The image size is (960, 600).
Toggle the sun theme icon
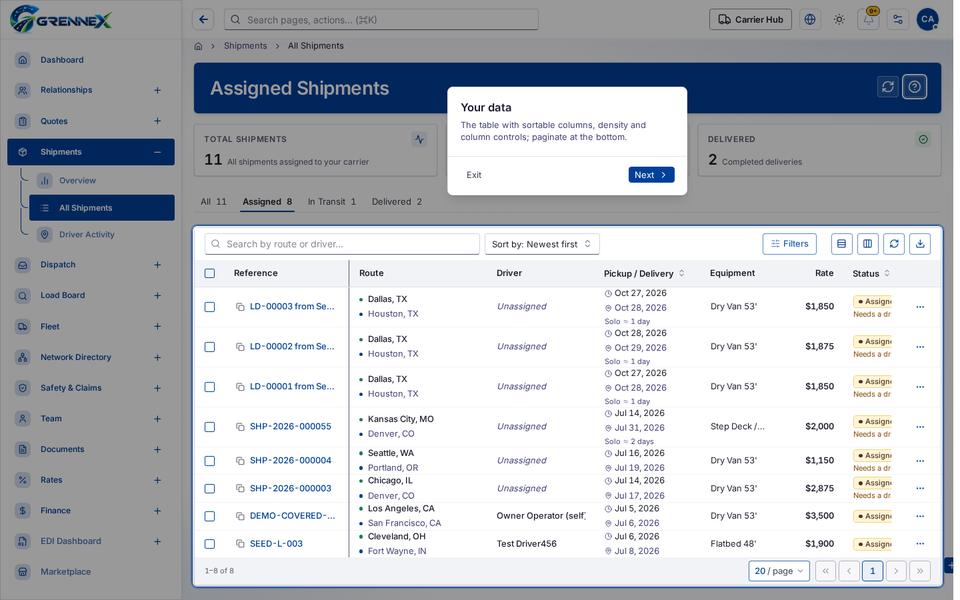[x=839, y=20]
